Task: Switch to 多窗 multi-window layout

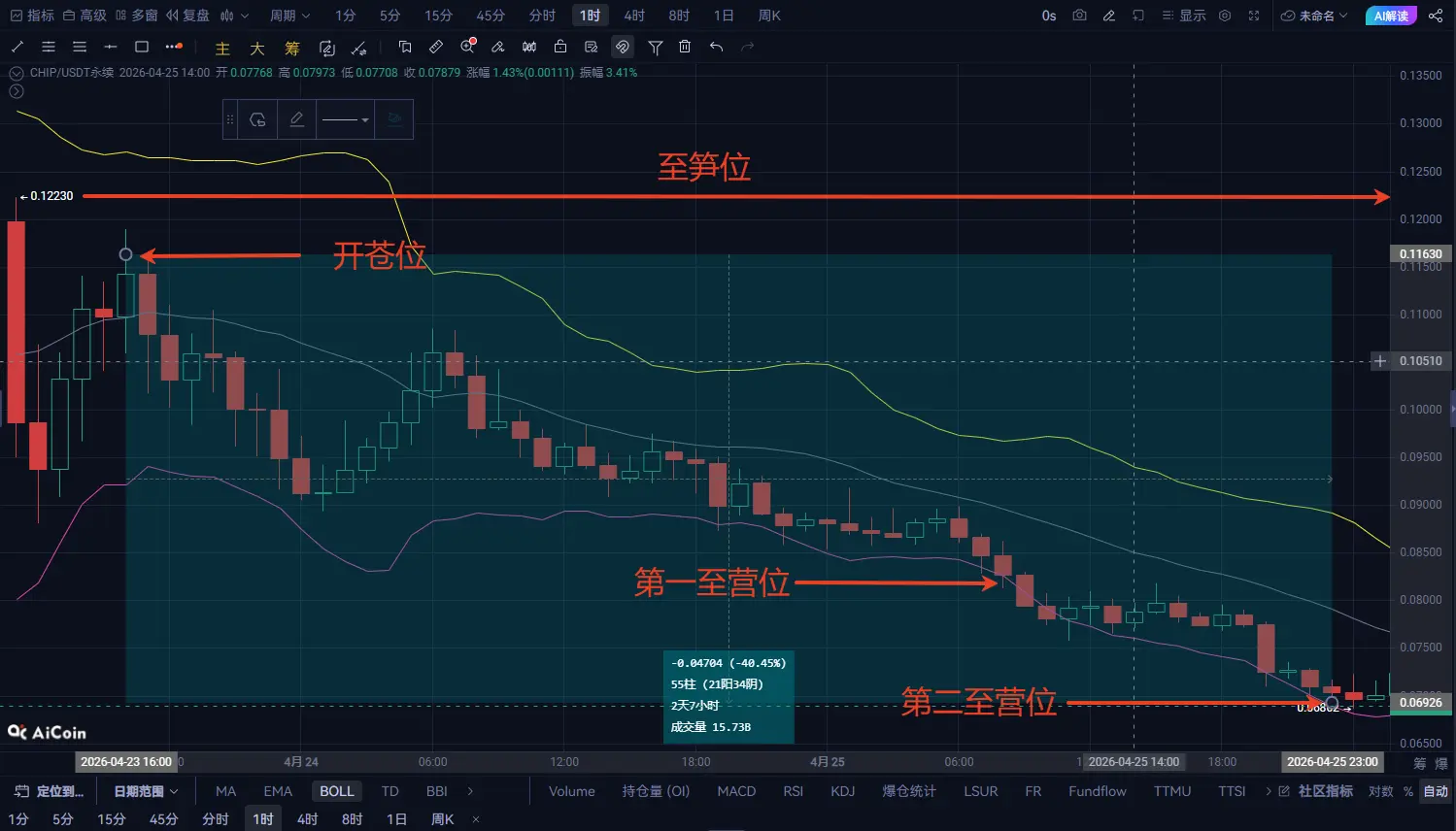Action: point(136,16)
